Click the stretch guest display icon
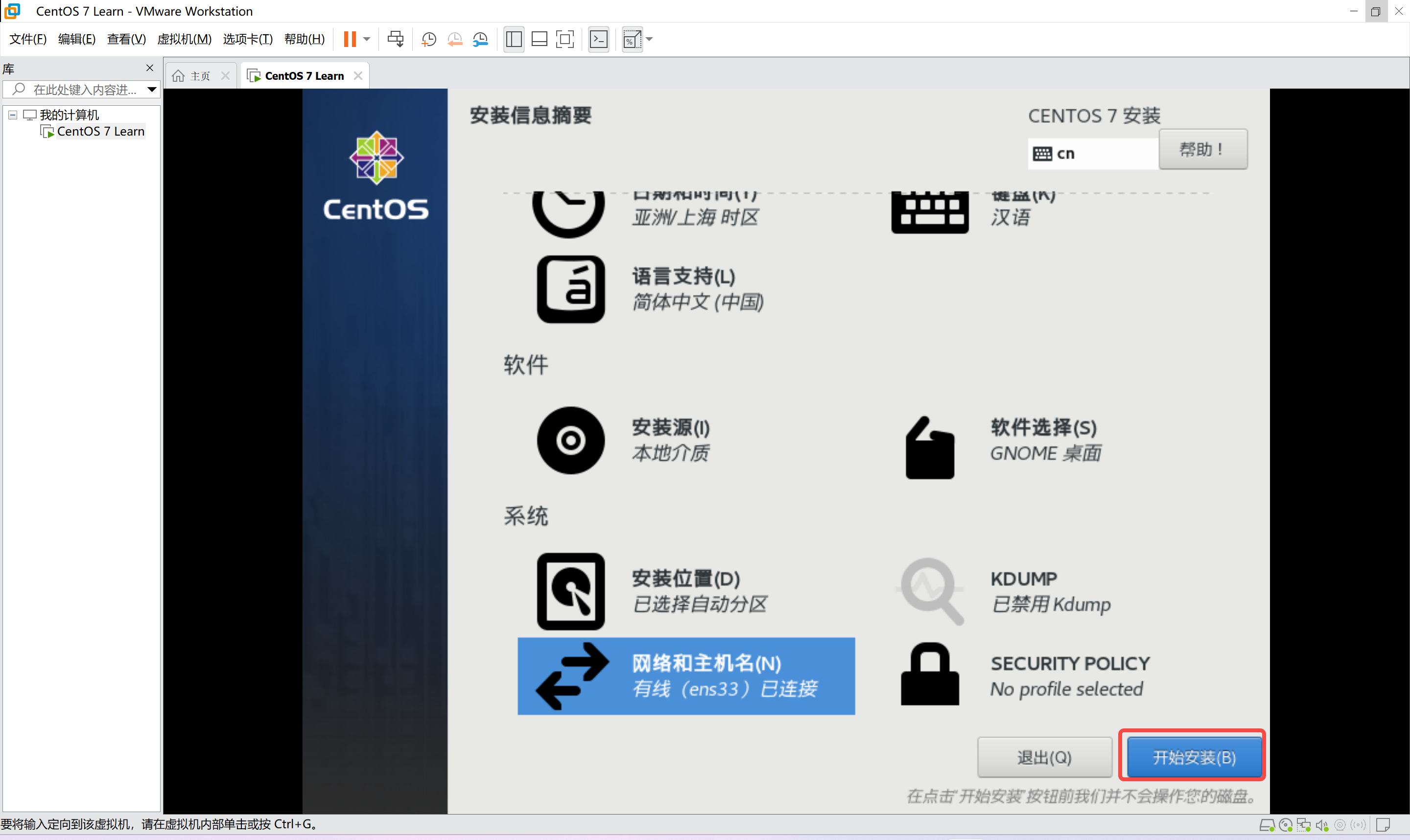Viewport: 1410px width, 840px height. click(x=632, y=39)
